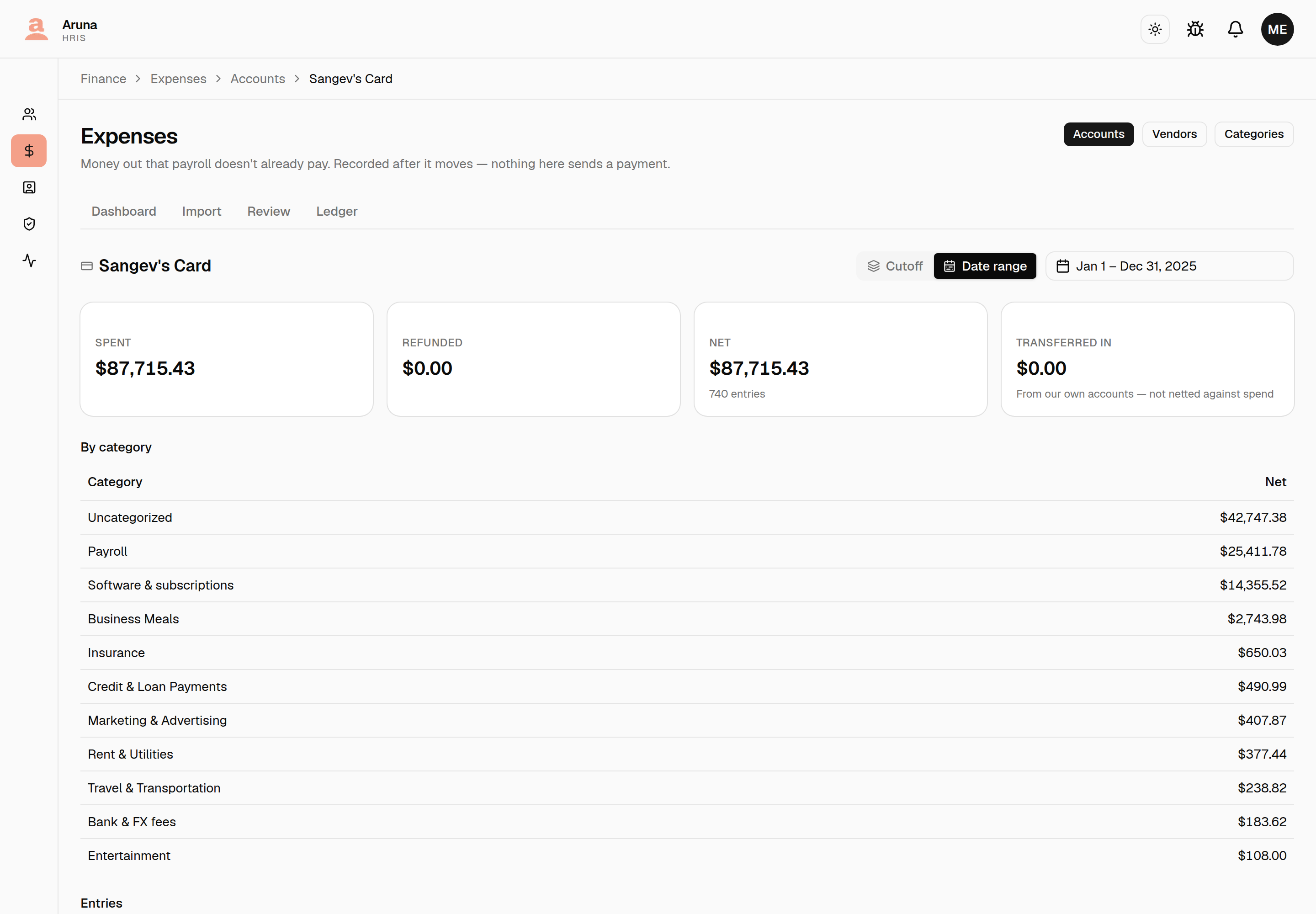Viewport: 1316px width, 914px height.
Task: Click the Net column header
Action: (x=1275, y=482)
